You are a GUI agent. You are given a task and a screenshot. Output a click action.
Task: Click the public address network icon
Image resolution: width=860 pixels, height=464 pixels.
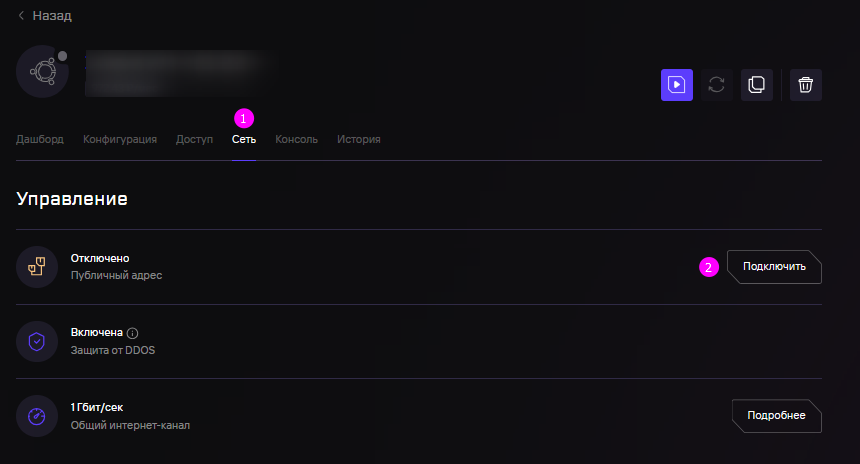coord(37,267)
